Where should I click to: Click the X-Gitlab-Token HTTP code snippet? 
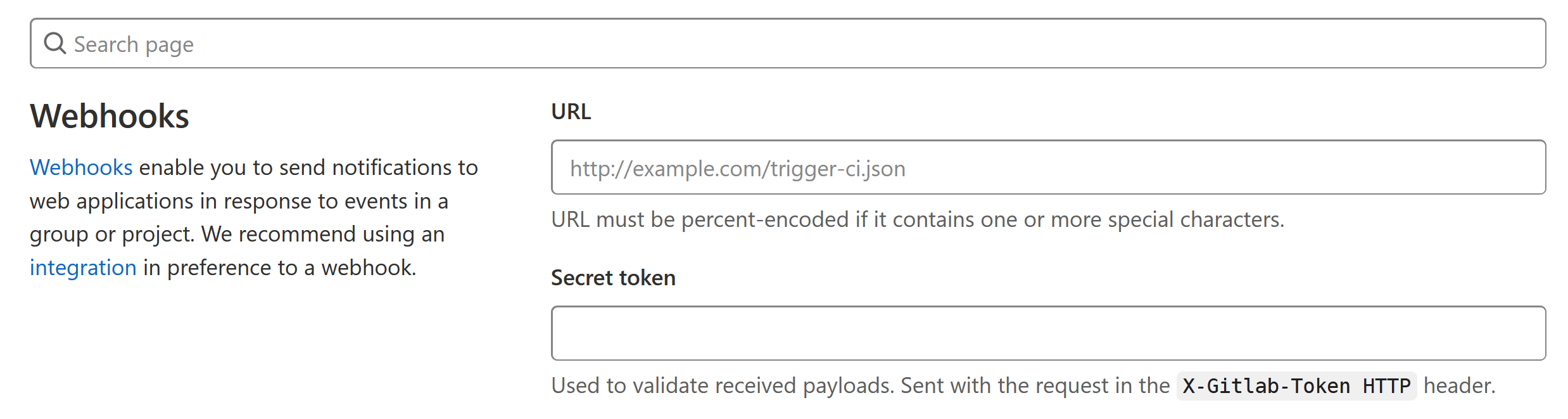tap(1296, 386)
